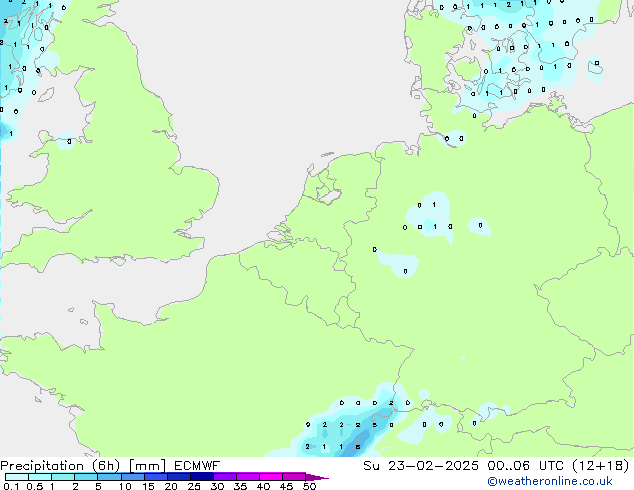Click the 'ECMWF' model label
Viewport: 634px width, 490px height.
point(197,465)
